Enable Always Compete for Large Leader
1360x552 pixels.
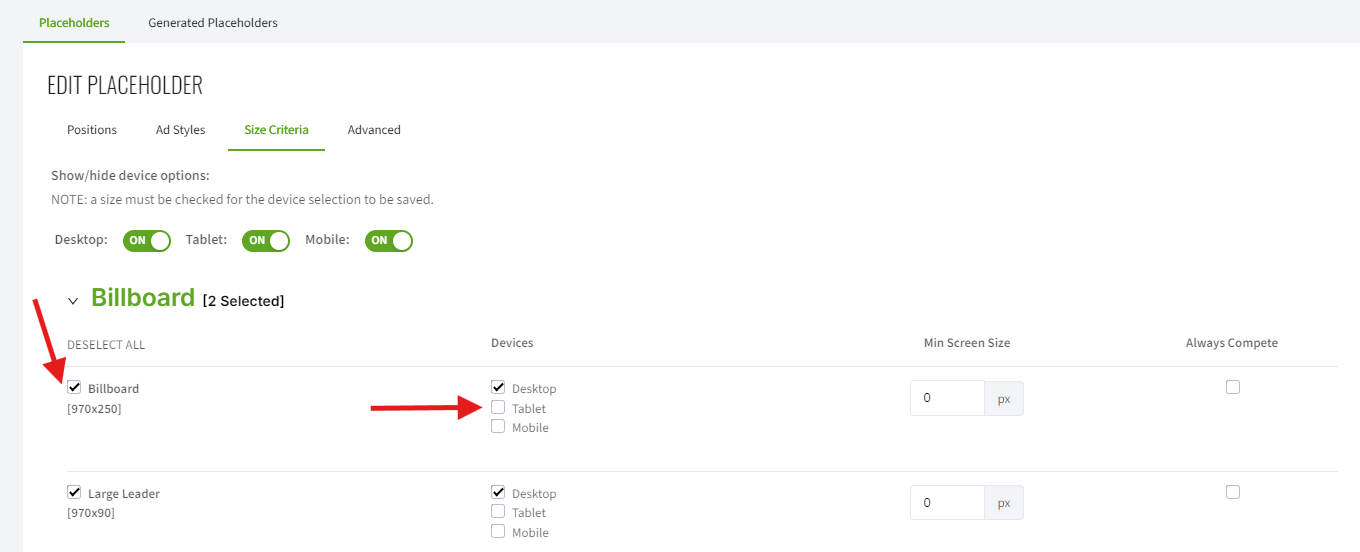1232,492
